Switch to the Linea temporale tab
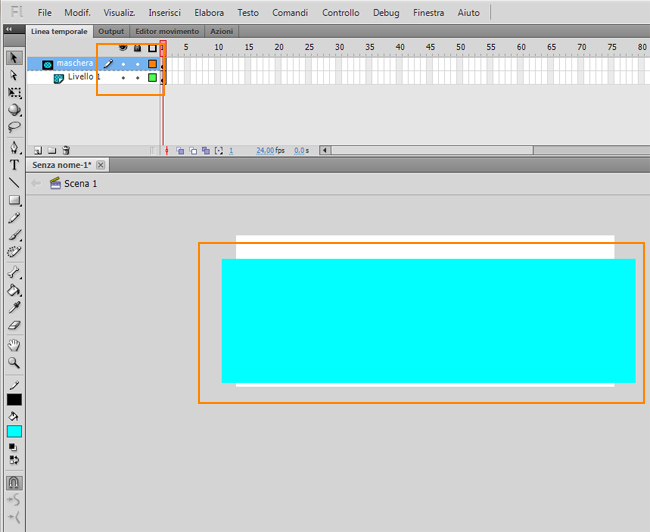This screenshot has height=532, width=650. (x=59, y=32)
